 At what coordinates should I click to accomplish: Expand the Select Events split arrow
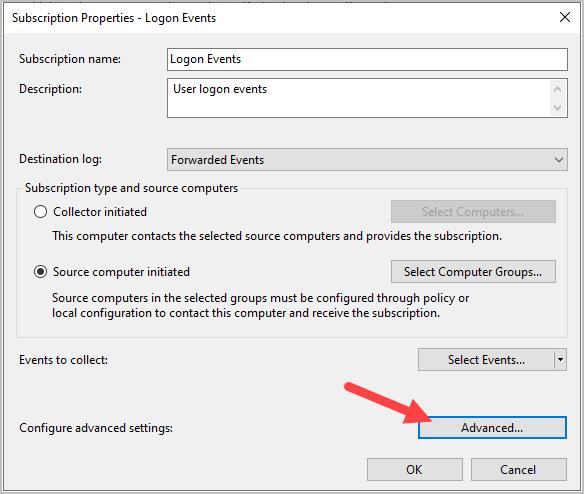click(561, 360)
